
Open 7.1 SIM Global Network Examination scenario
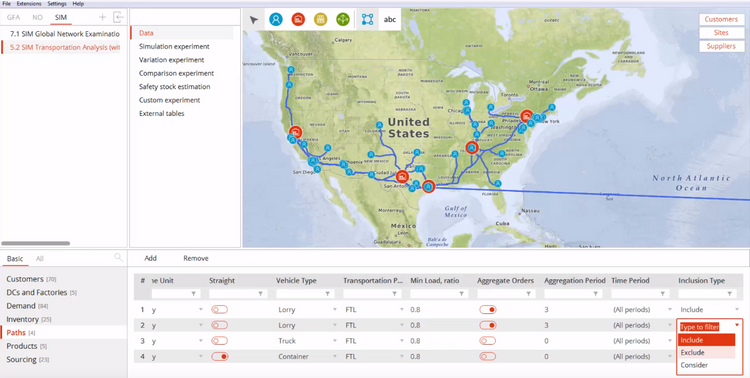click(x=65, y=34)
